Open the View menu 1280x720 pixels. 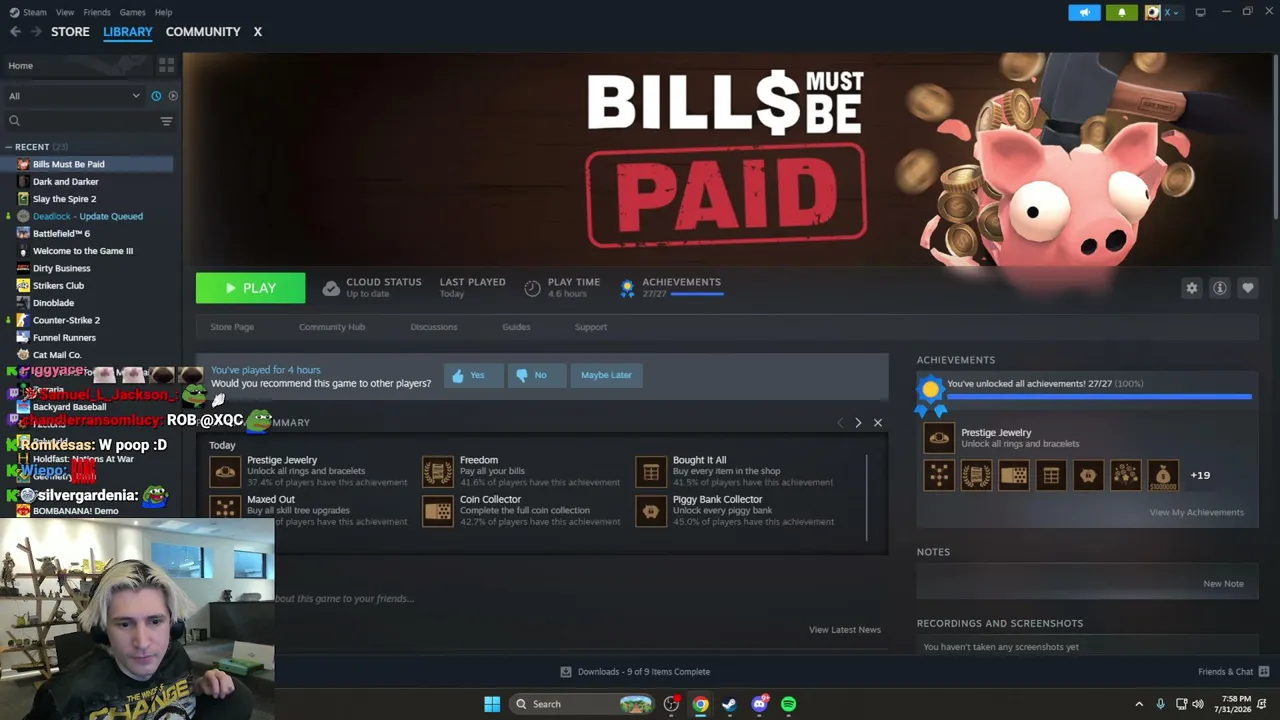[x=65, y=12]
